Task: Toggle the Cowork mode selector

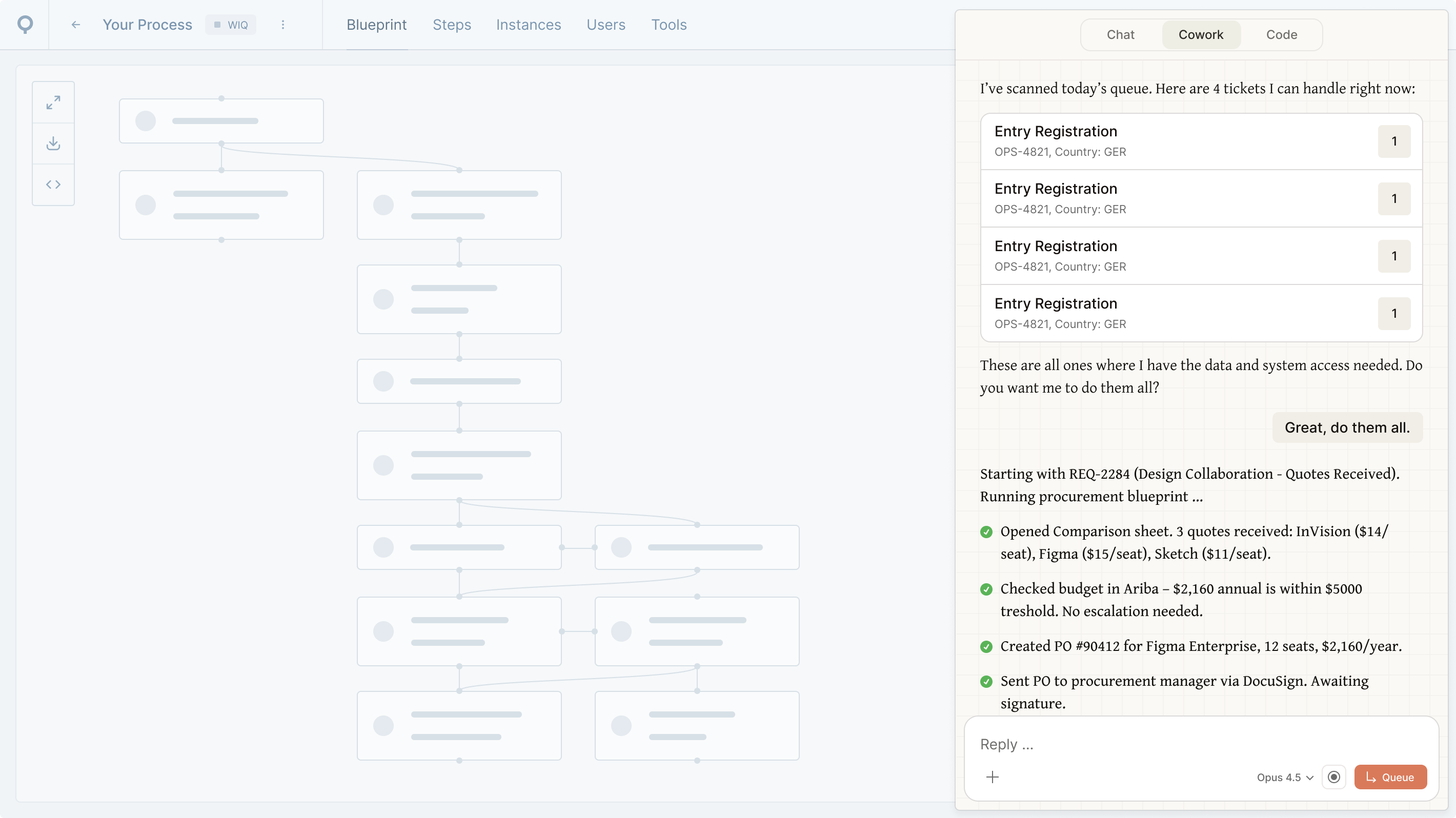Action: (1201, 34)
